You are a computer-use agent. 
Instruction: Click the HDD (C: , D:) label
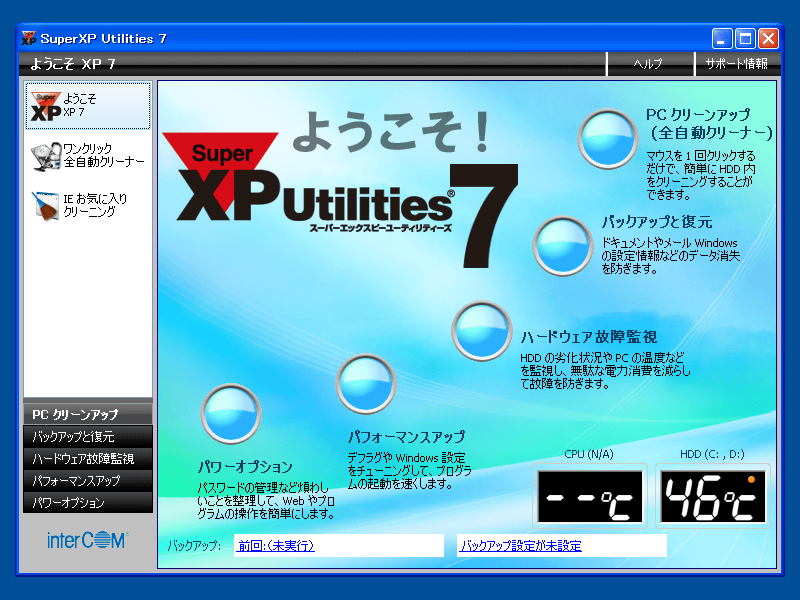[712, 454]
